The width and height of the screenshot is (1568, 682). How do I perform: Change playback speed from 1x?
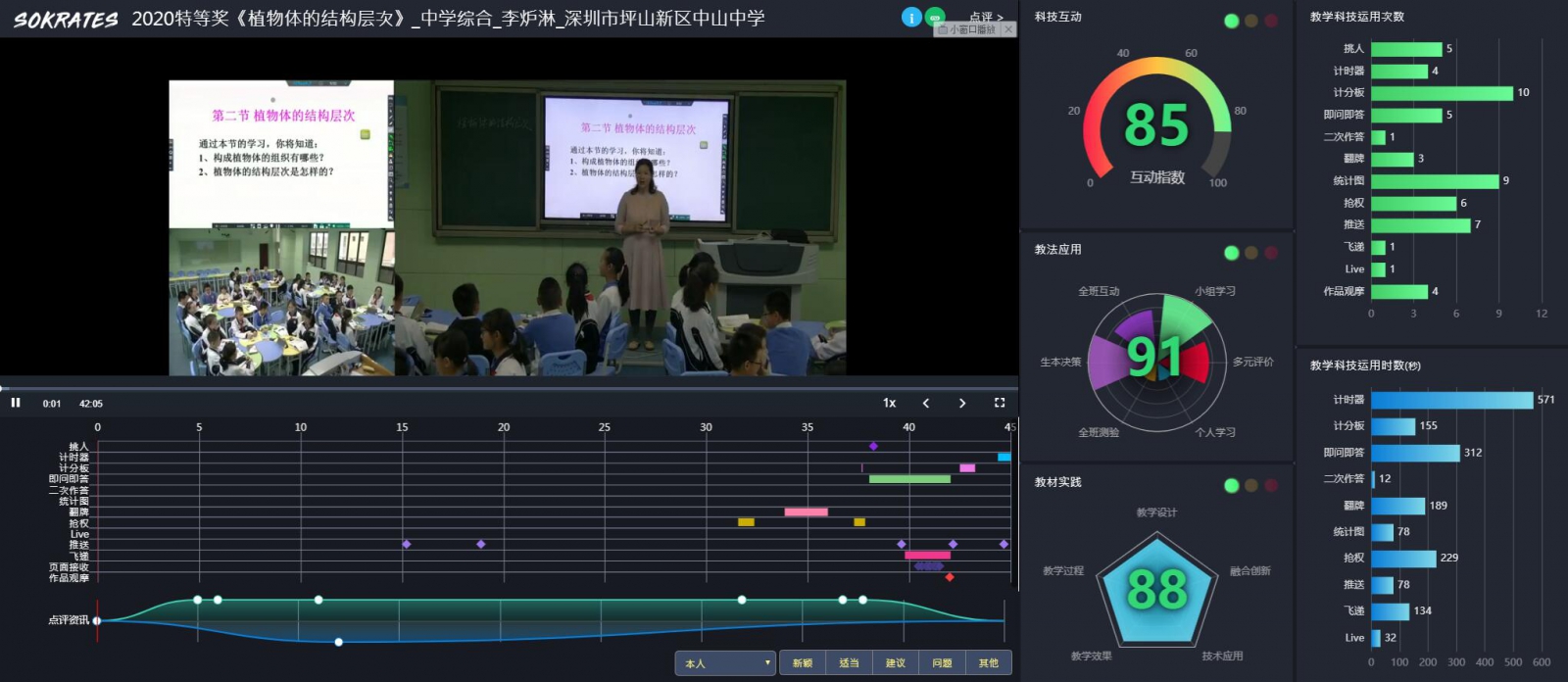click(x=889, y=403)
